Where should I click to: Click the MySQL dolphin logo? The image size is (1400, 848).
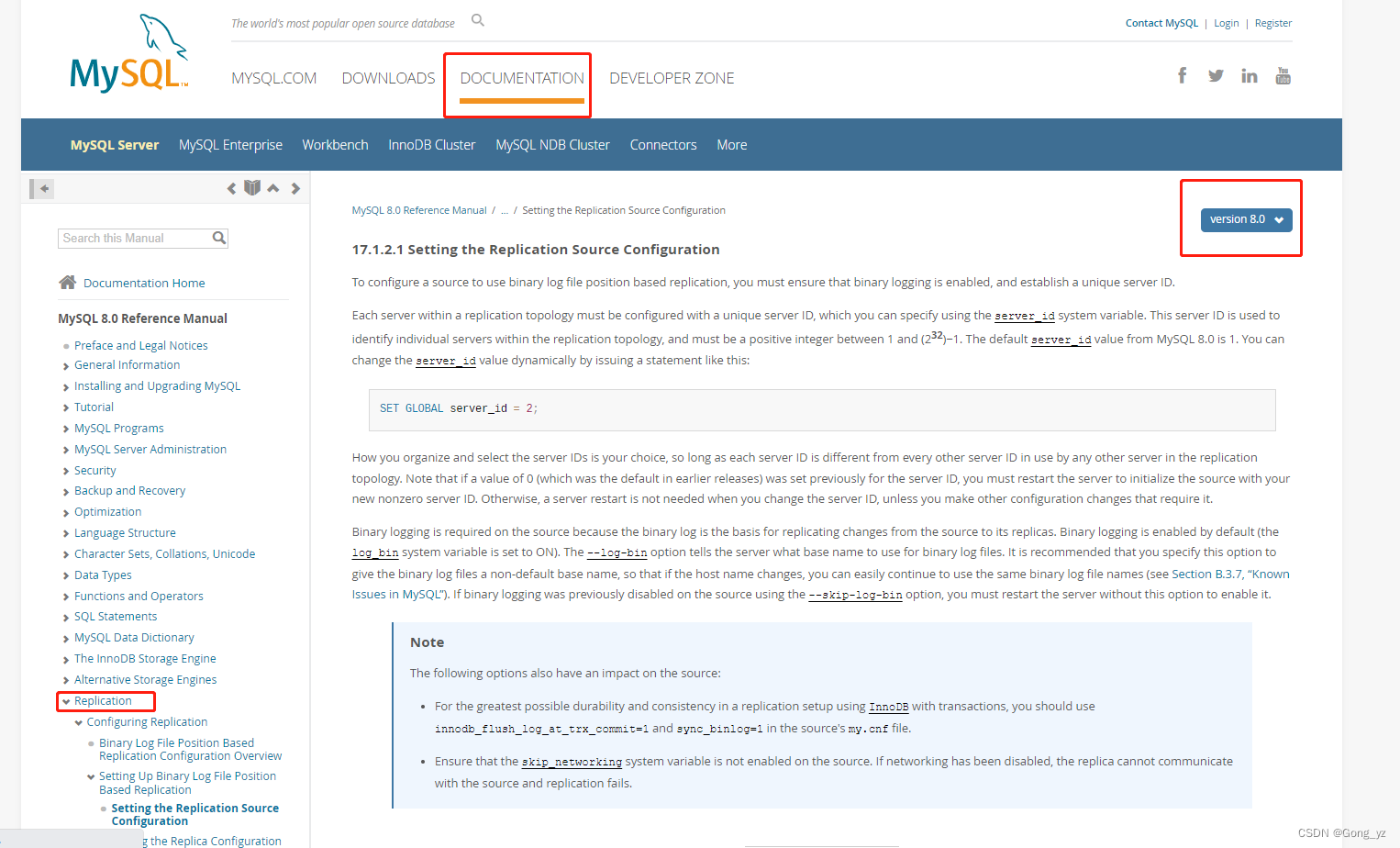(129, 53)
